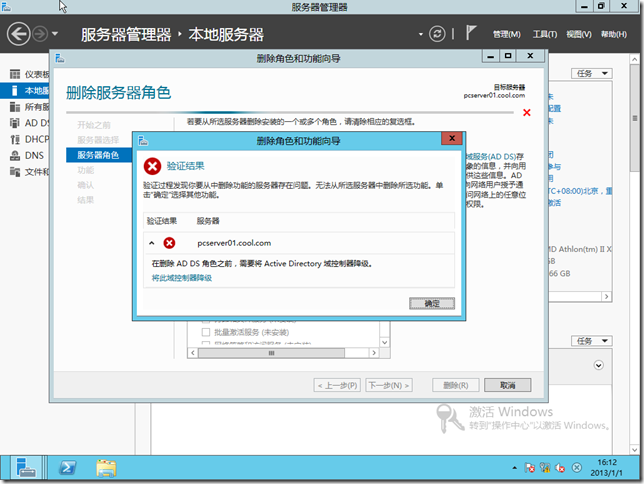This screenshot has height=484, width=644.
Task: Open Server Manager from the taskbar
Action: (x=26, y=468)
